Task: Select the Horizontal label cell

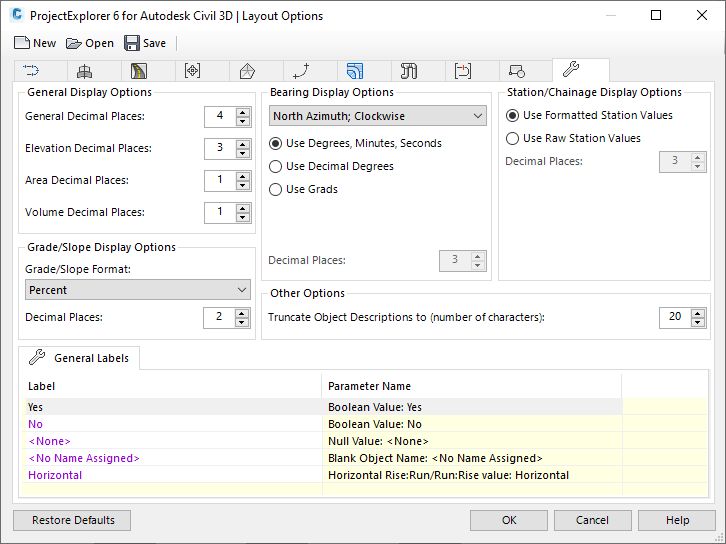Action: click(172, 475)
